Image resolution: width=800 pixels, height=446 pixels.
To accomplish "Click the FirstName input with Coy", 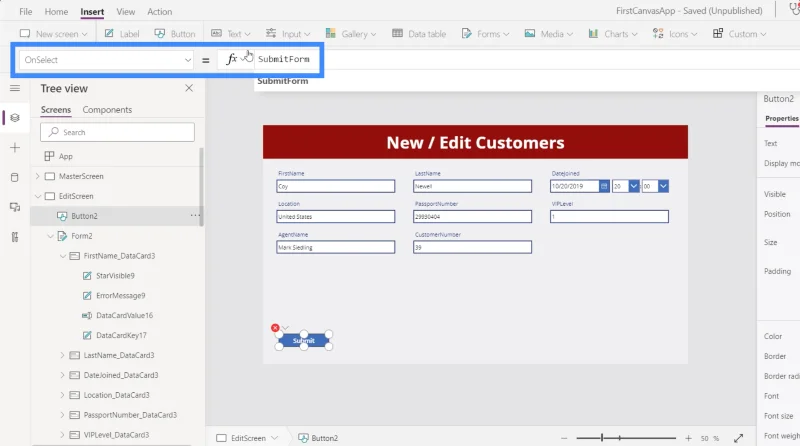I will pos(336,186).
